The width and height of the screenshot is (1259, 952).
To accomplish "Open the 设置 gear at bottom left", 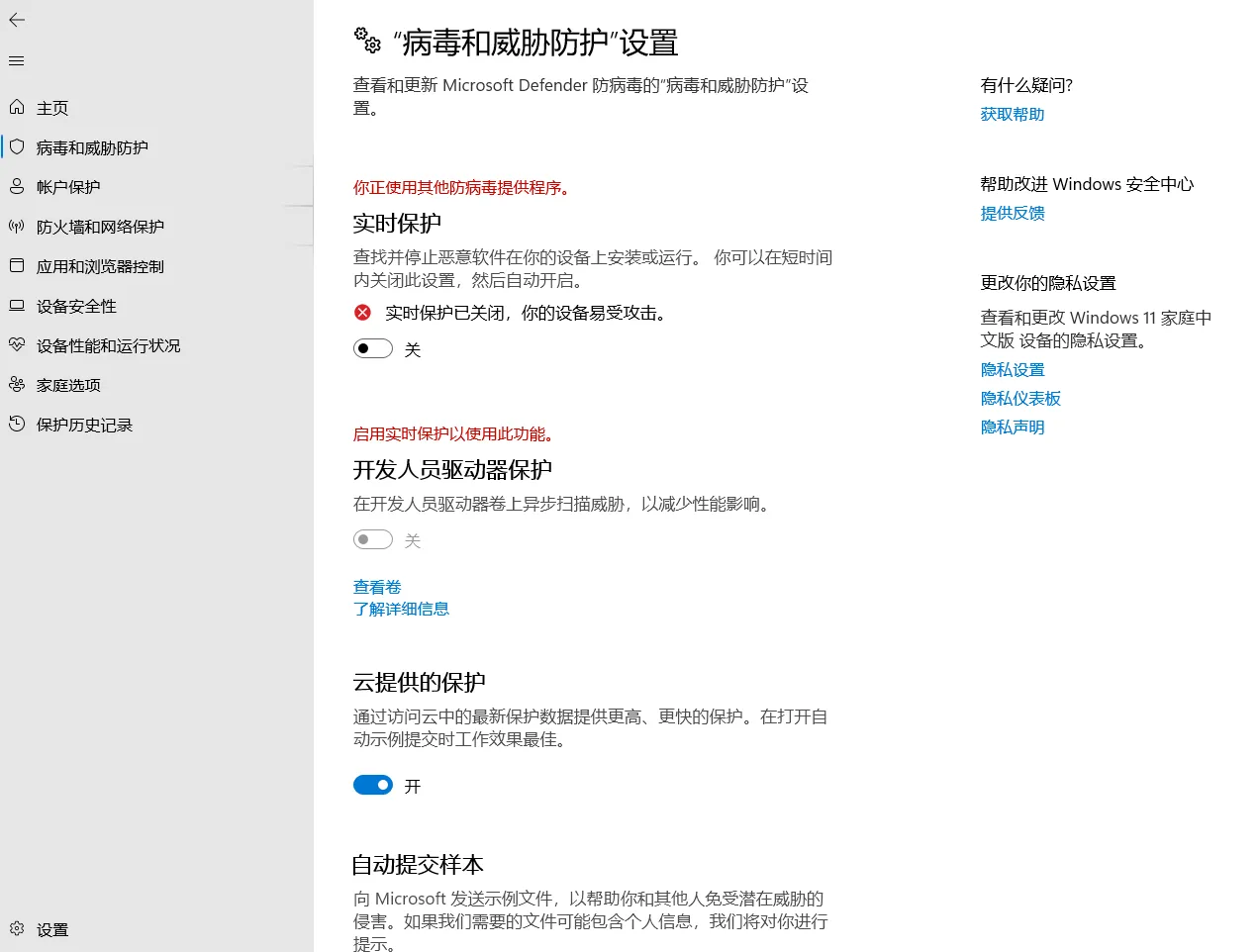I will 15,929.
